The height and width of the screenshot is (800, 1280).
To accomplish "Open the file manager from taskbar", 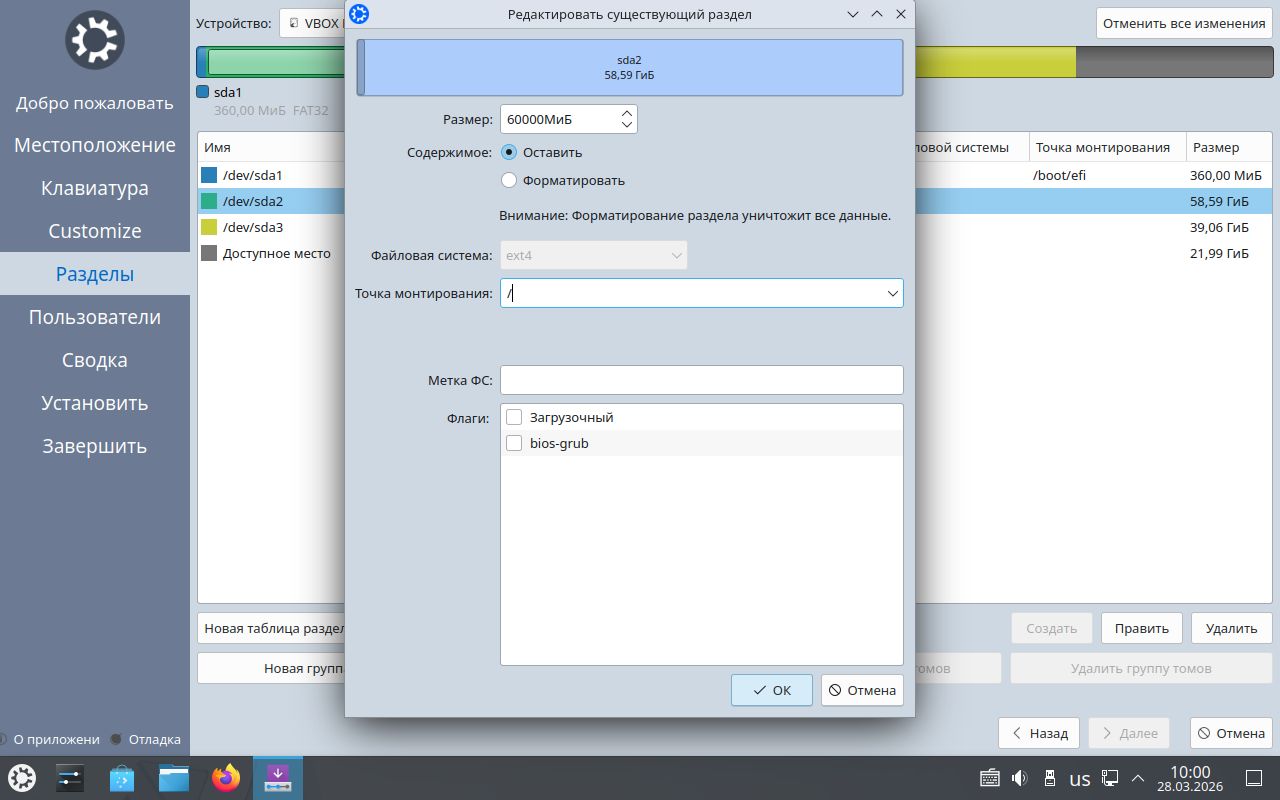I will (174, 778).
